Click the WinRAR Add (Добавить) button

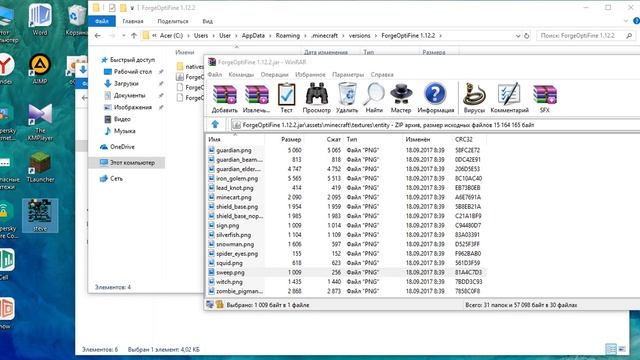tap(224, 99)
